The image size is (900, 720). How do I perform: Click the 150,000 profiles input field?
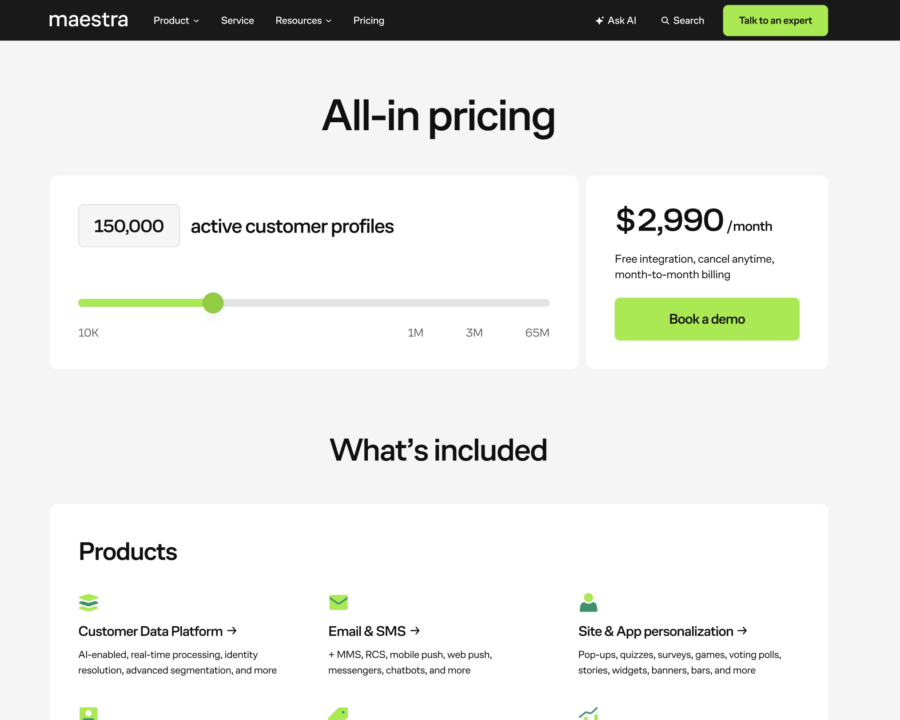(129, 226)
